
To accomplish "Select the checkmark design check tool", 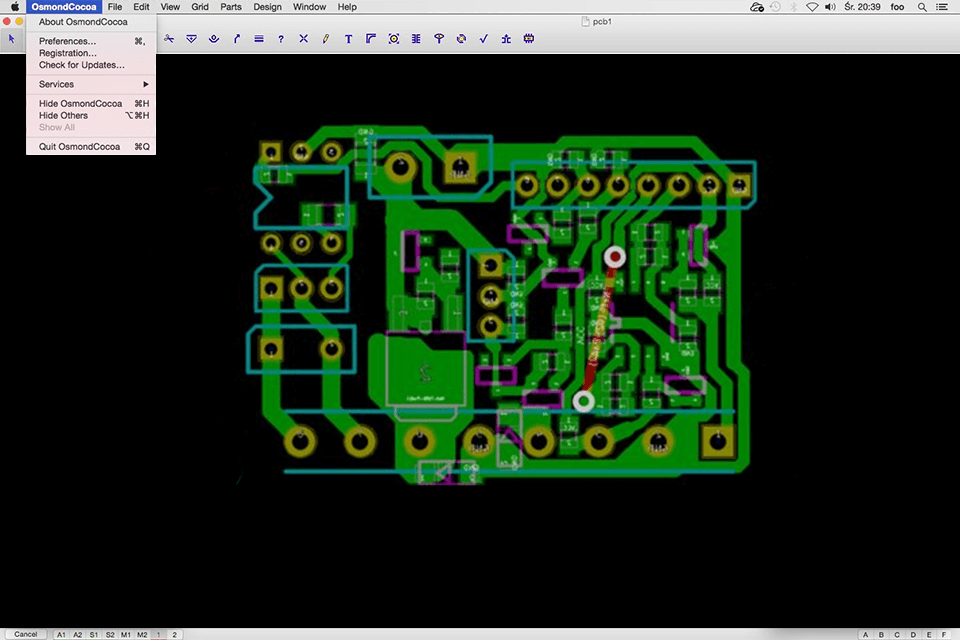I will pos(483,39).
